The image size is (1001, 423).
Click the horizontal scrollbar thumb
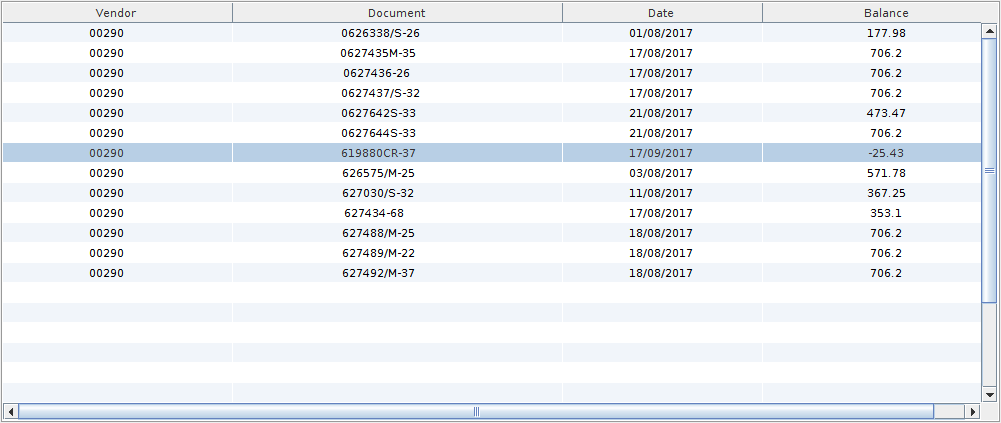pos(476,412)
